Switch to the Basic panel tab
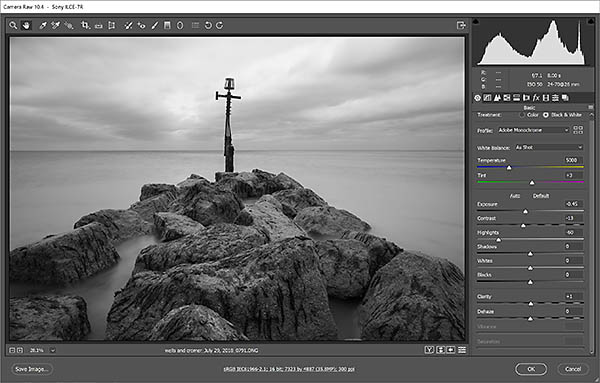 tap(478, 98)
